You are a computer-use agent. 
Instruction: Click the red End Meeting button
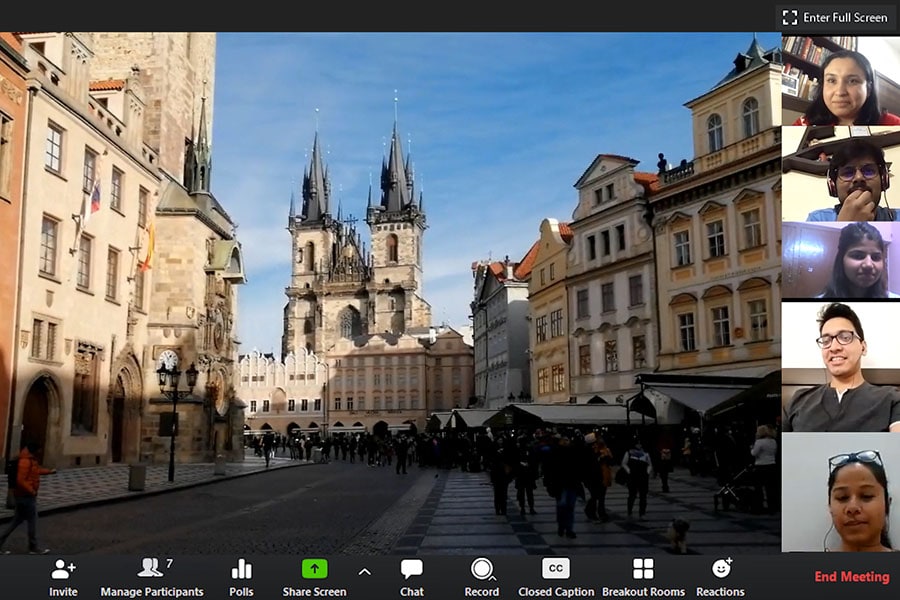851,577
